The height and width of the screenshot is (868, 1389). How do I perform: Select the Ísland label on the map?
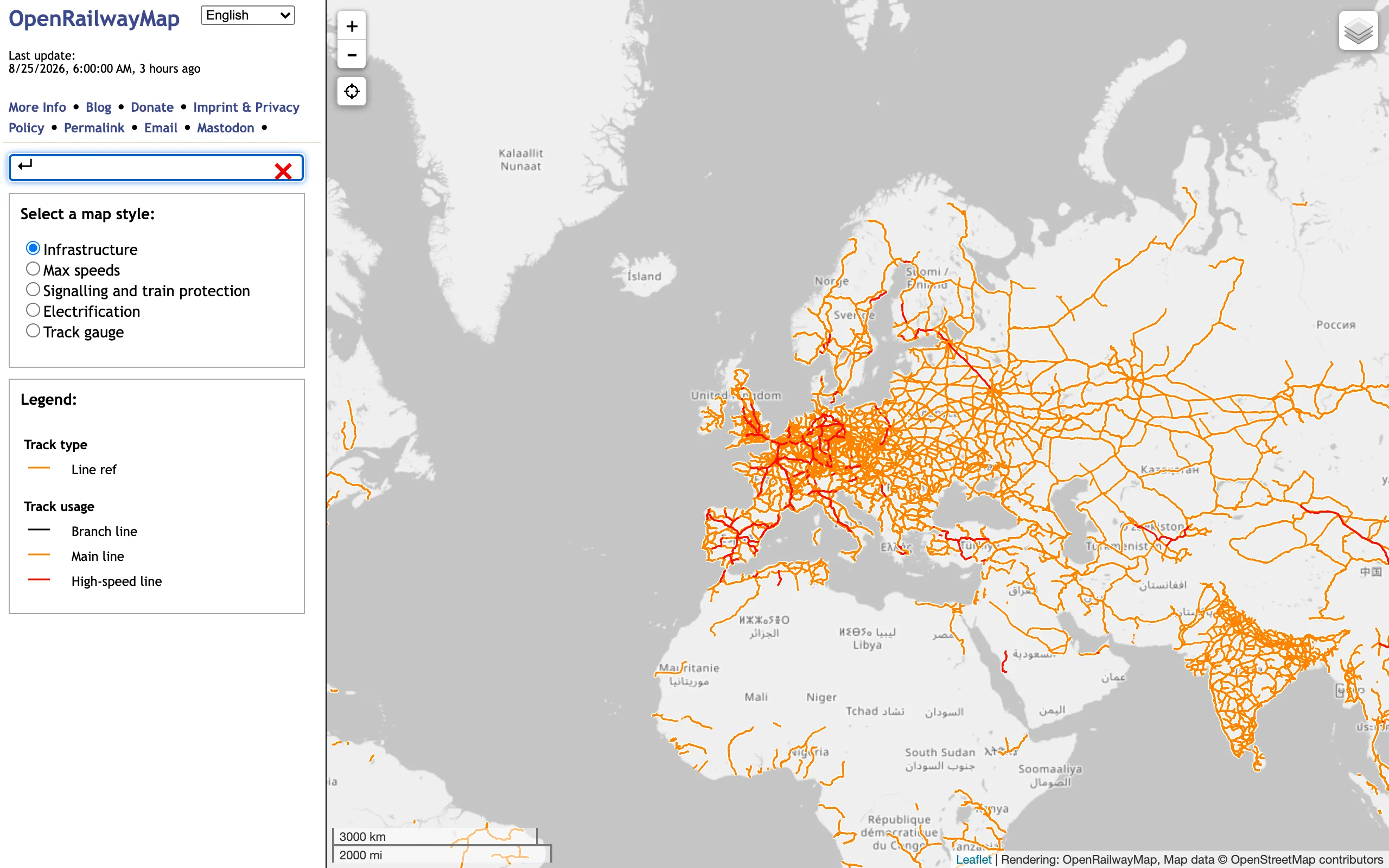coord(644,276)
